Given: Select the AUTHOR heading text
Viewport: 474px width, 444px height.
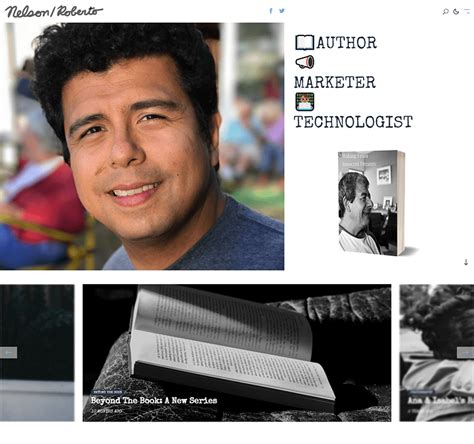Looking at the screenshot, I should [x=347, y=43].
